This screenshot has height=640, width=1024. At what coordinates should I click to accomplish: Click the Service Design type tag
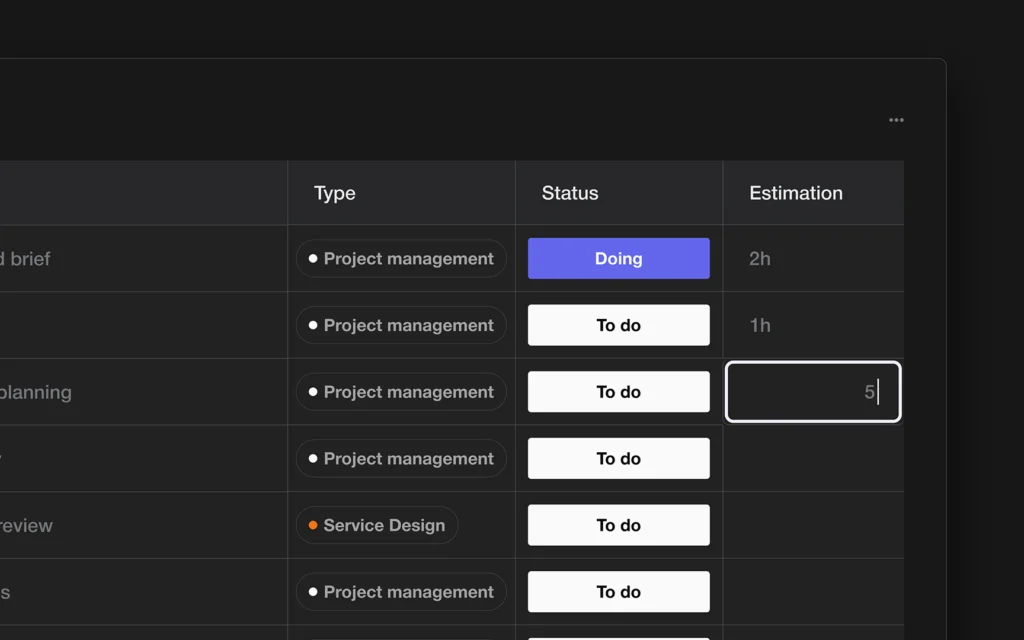pos(377,525)
